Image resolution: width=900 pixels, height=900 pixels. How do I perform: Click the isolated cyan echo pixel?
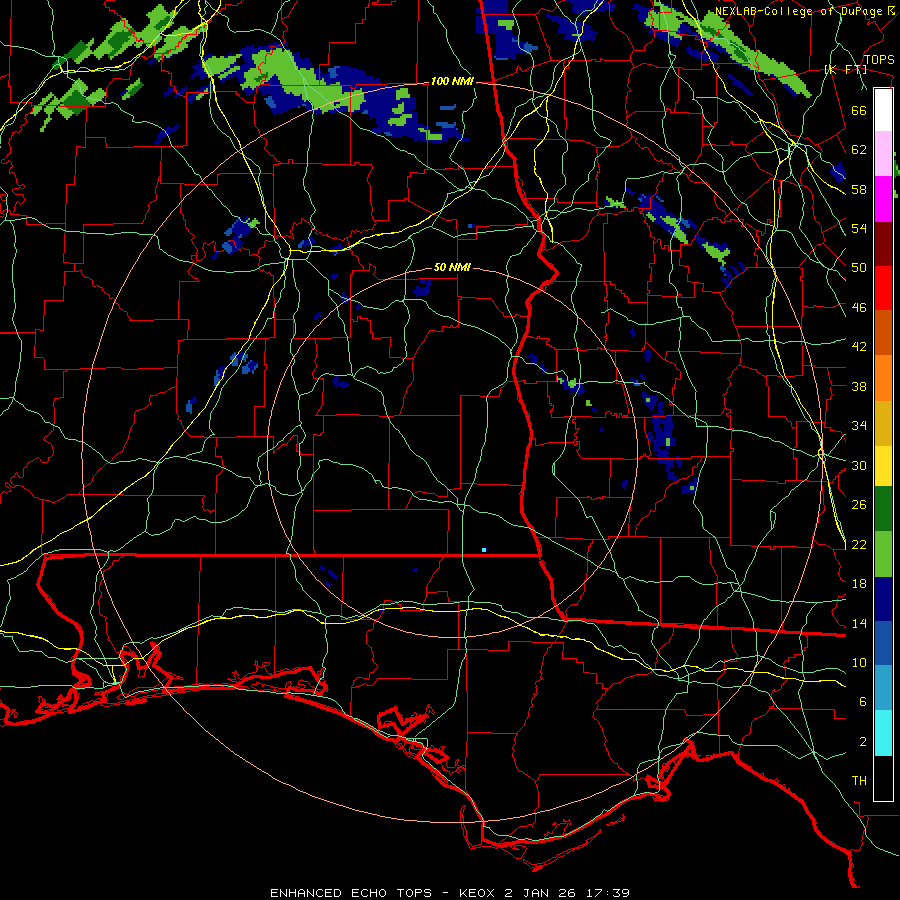point(484,550)
